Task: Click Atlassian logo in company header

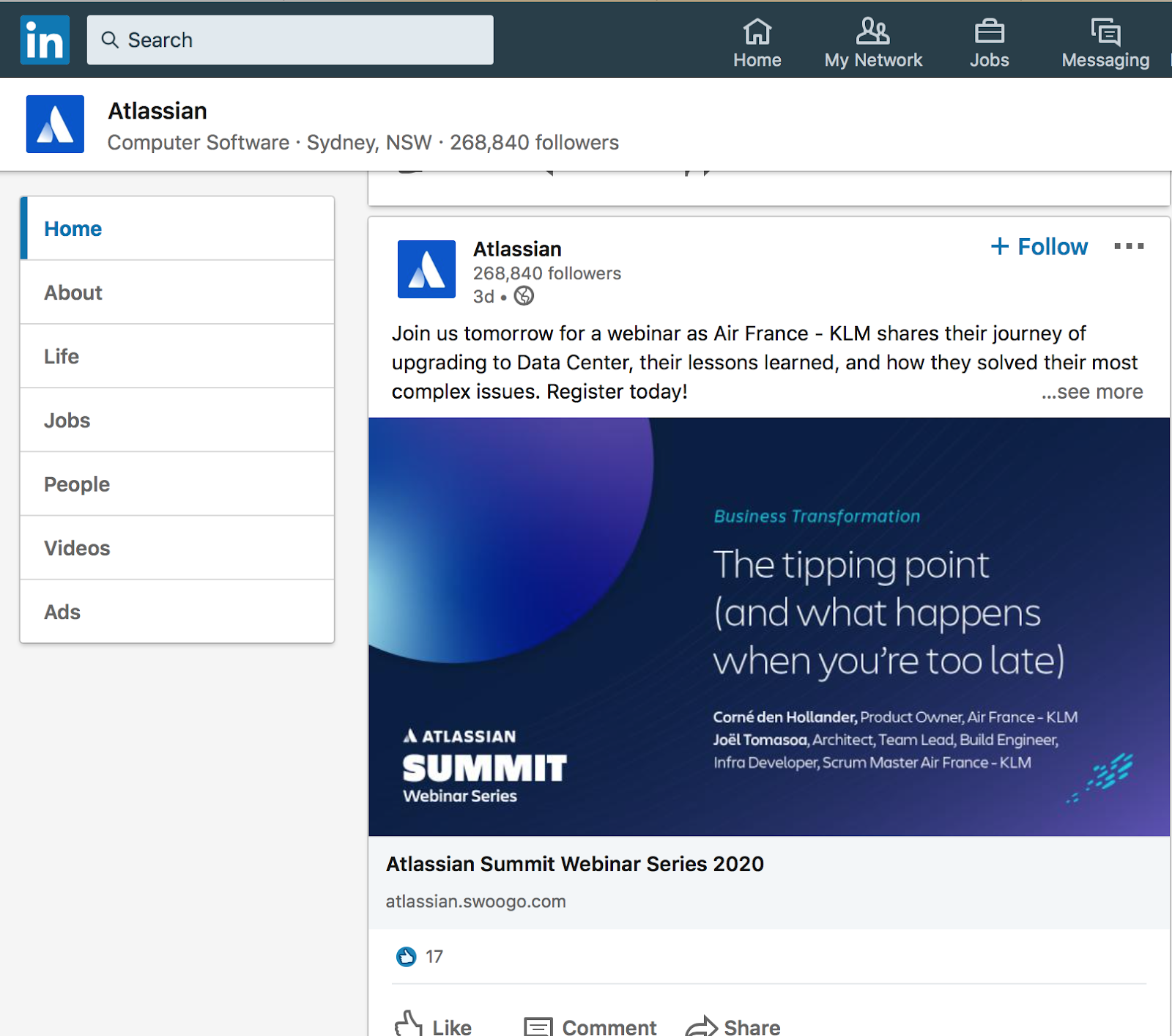Action: tap(55, 124)
